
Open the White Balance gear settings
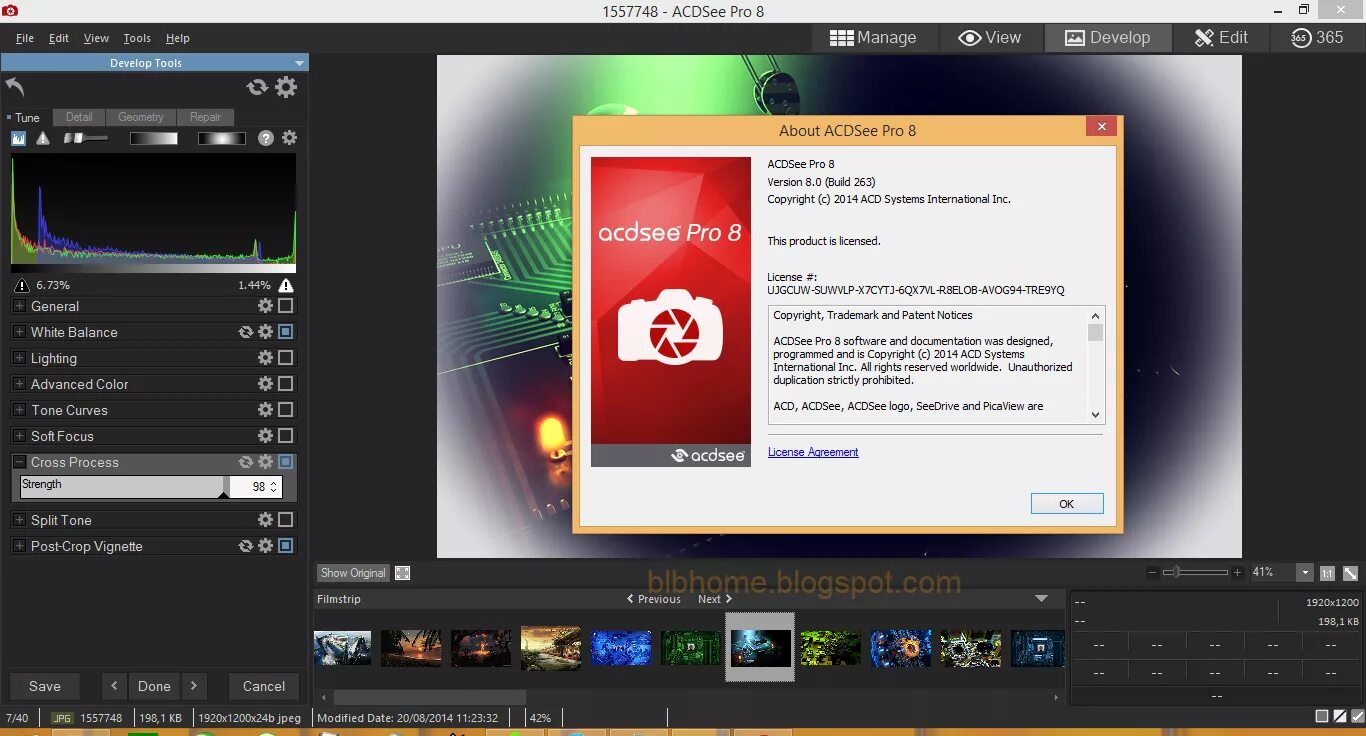265,332
